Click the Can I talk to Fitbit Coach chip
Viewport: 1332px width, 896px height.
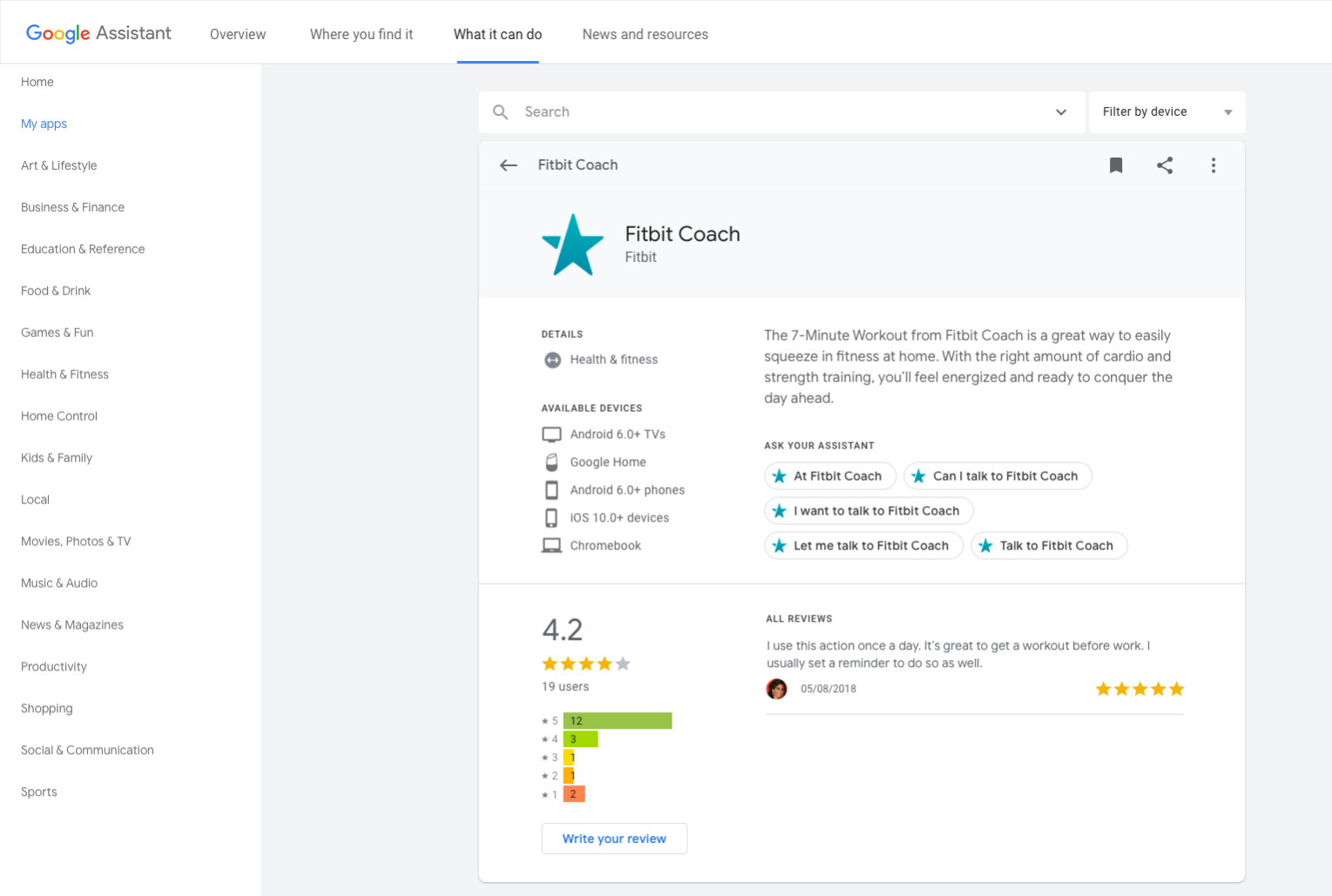point(997,476)
